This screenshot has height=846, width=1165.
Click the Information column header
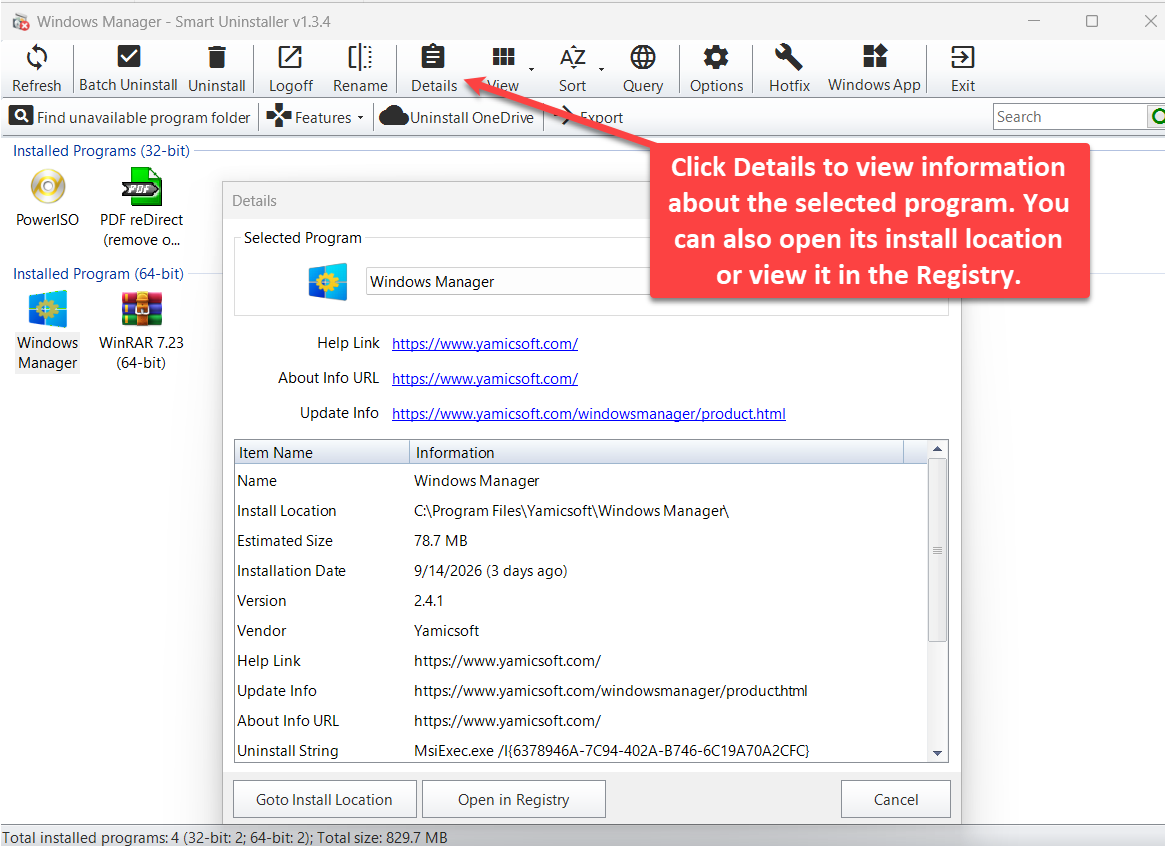click(x=656, y=452)
